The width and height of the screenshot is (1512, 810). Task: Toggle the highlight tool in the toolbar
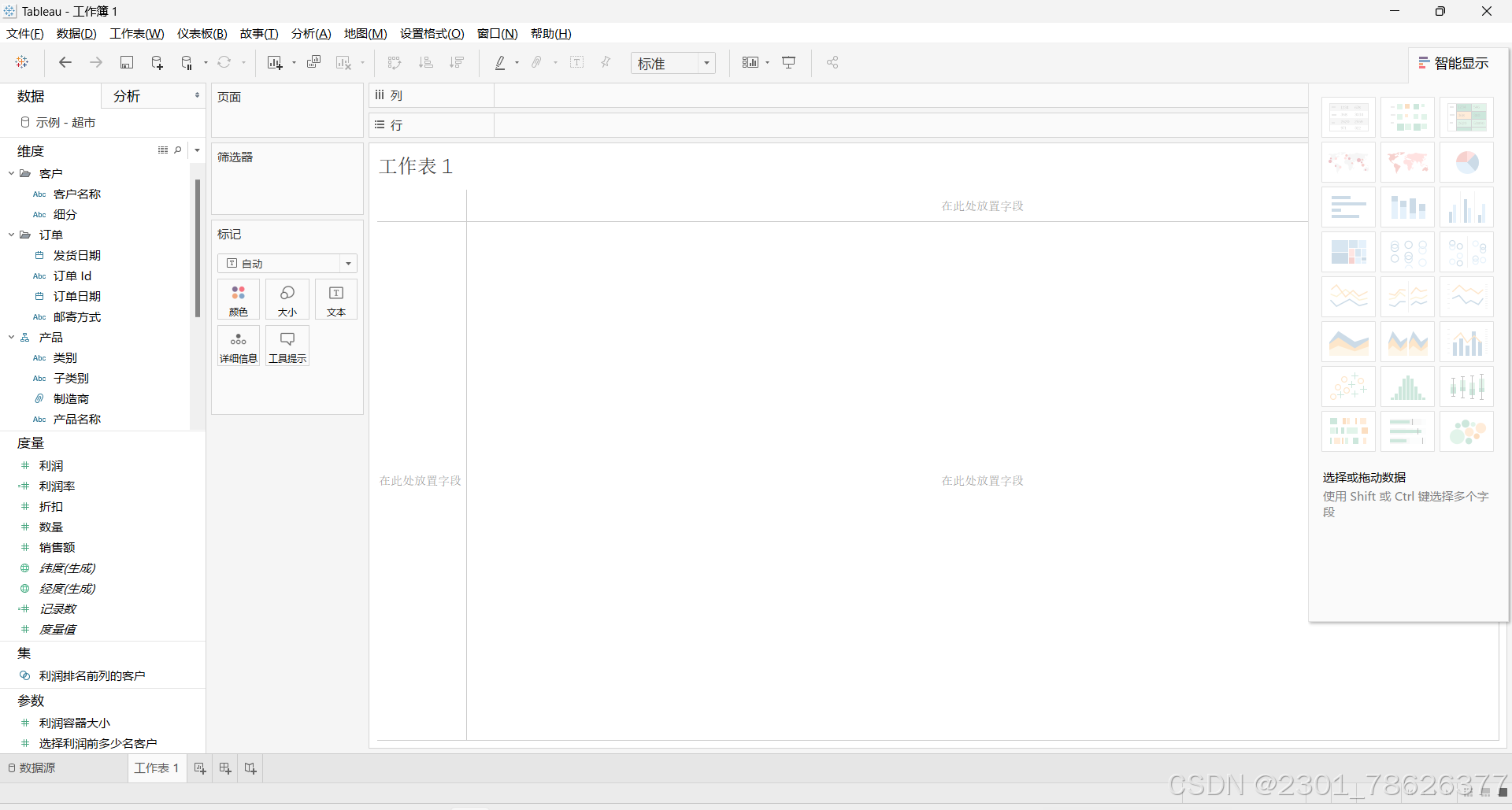(x=501, y=62)
